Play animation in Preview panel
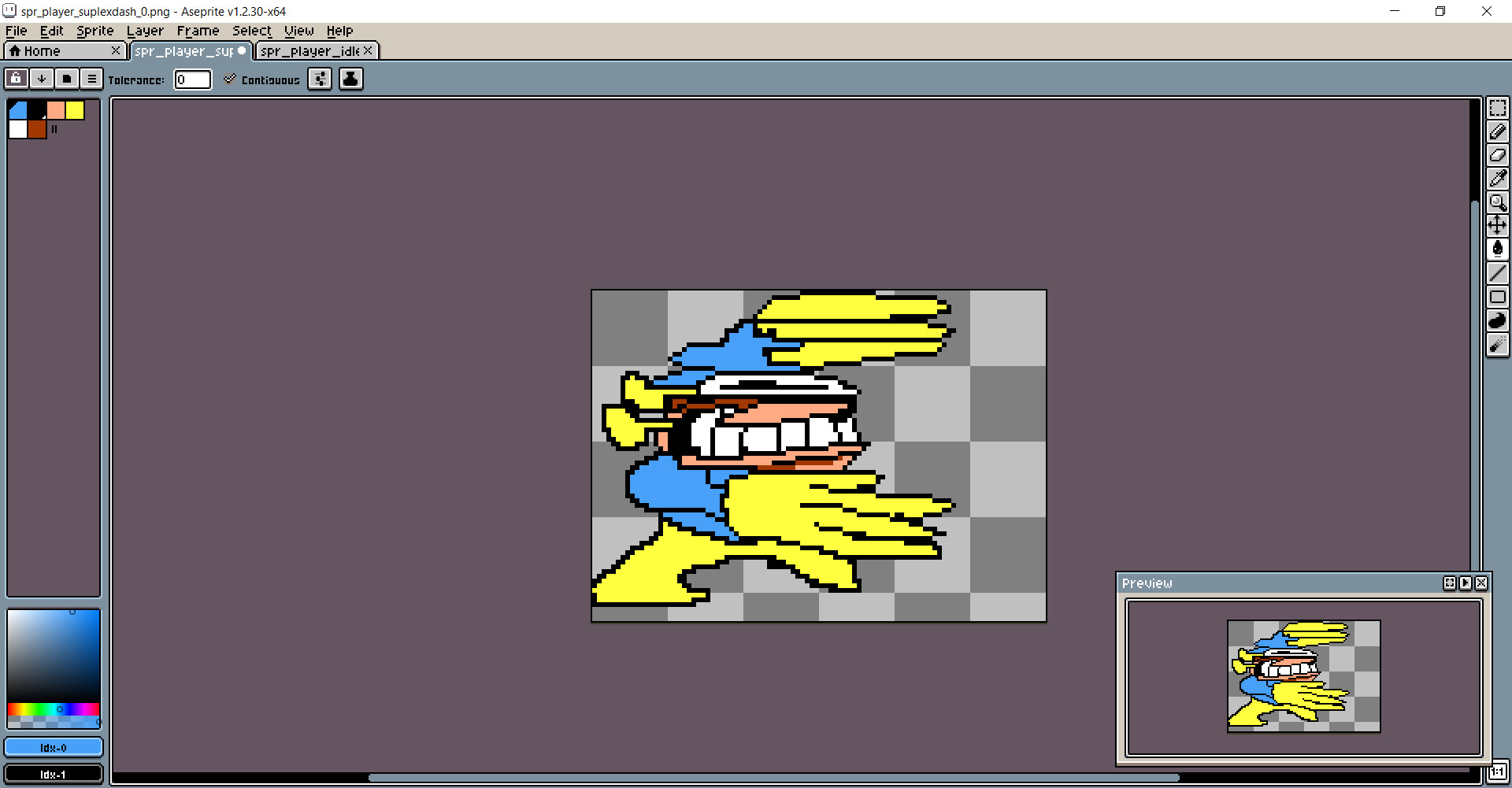 (x=1465, y=583)
